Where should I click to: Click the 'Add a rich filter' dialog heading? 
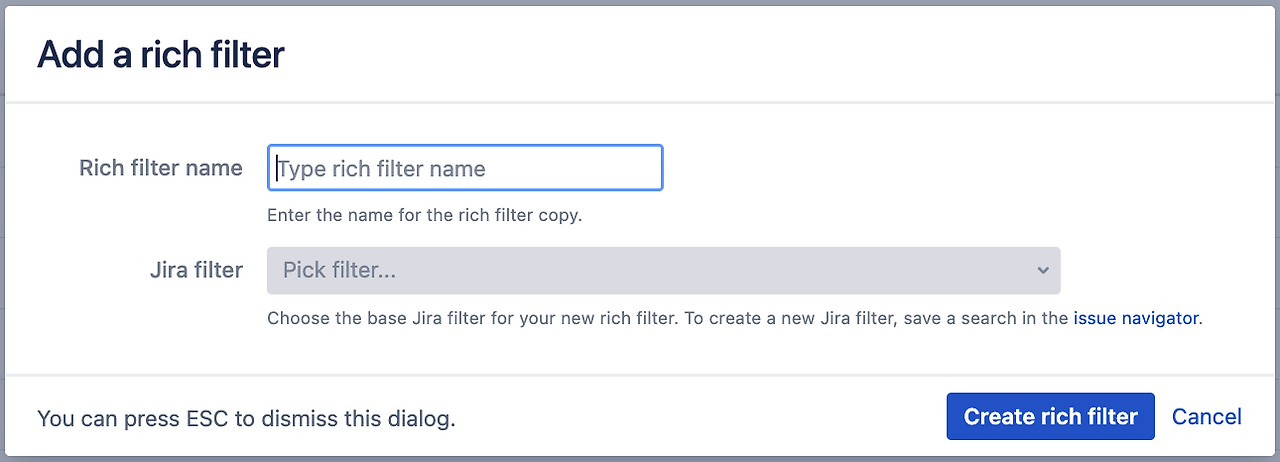tap(161, 54)
